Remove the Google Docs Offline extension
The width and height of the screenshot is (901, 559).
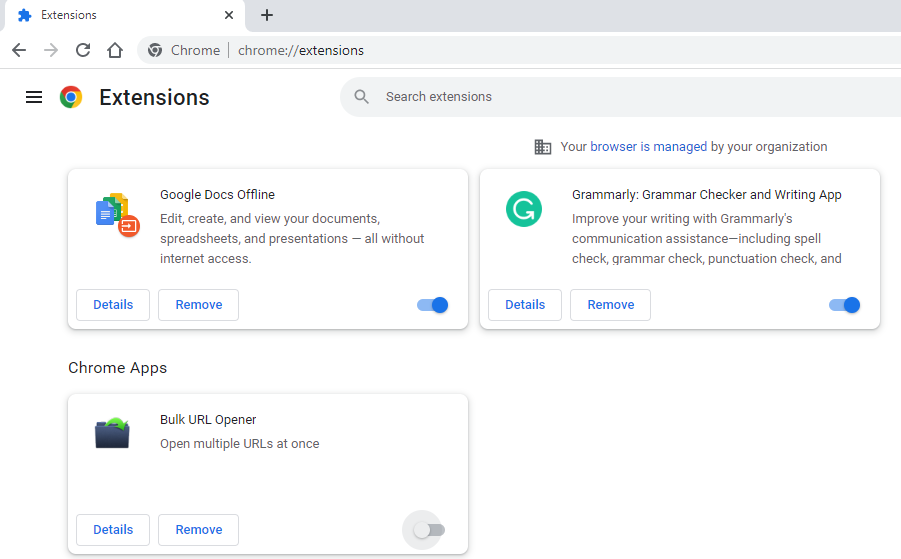199,304
